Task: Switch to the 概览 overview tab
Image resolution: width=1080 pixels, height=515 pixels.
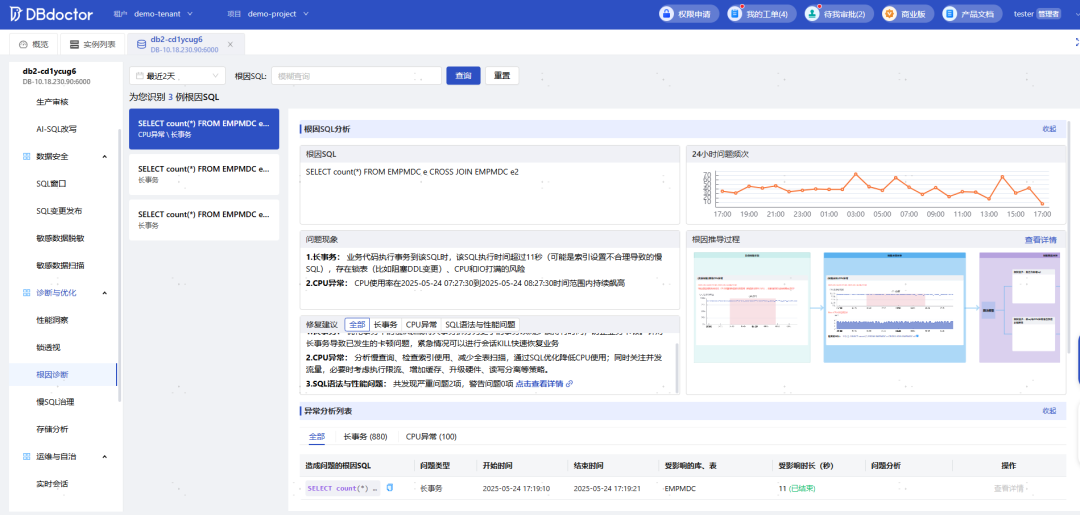Action: pyautogui.click(x=34, y=44)
